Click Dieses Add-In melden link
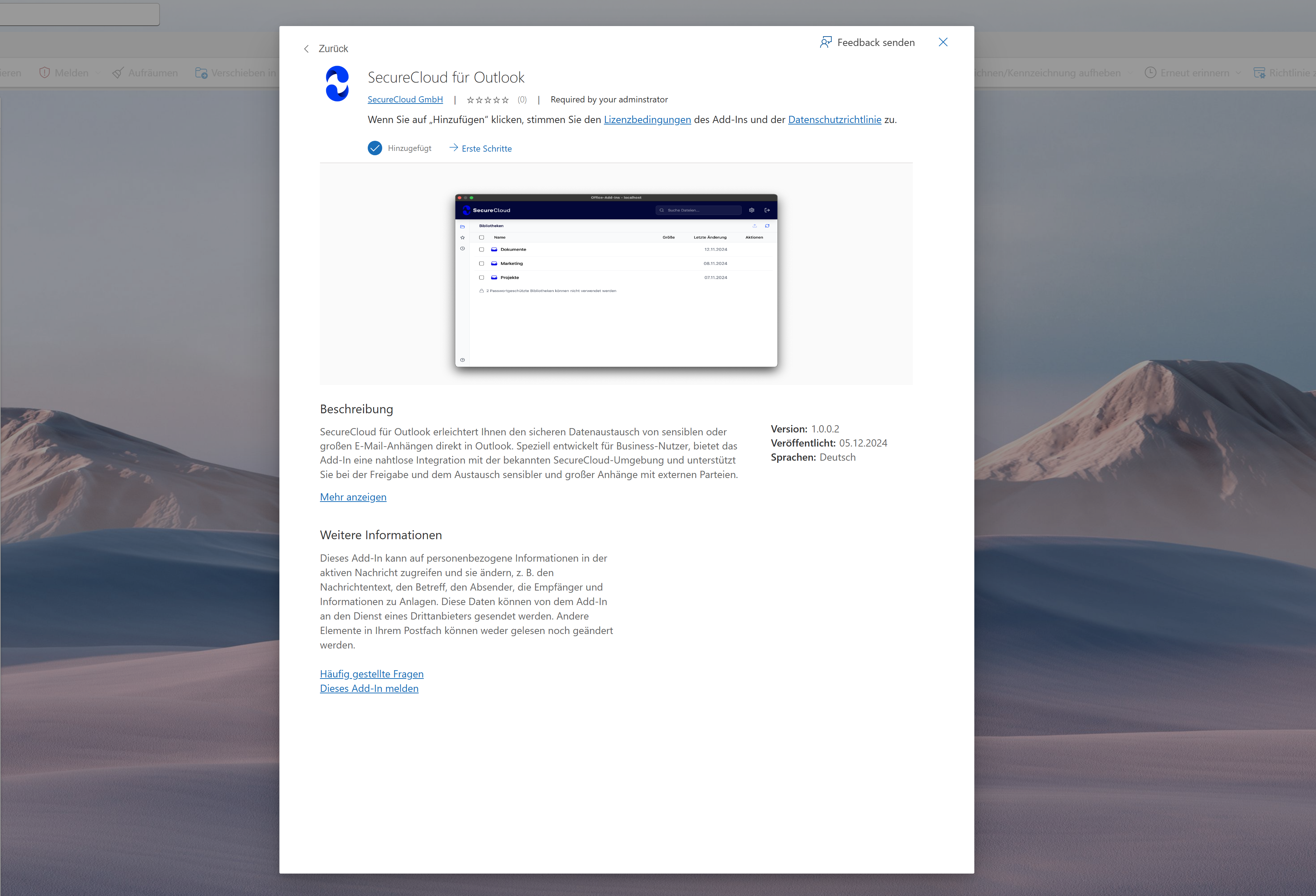The image size is (1316, 896). click(x=369, y=688)
